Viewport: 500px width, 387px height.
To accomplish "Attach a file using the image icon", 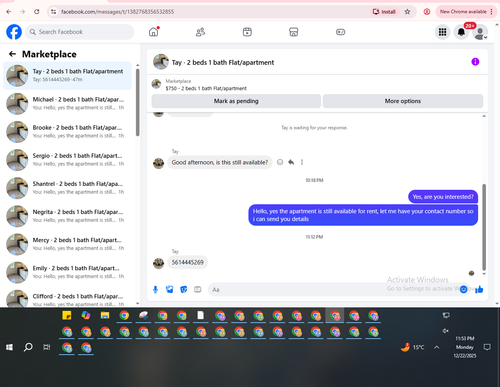I will coord(170,289).
